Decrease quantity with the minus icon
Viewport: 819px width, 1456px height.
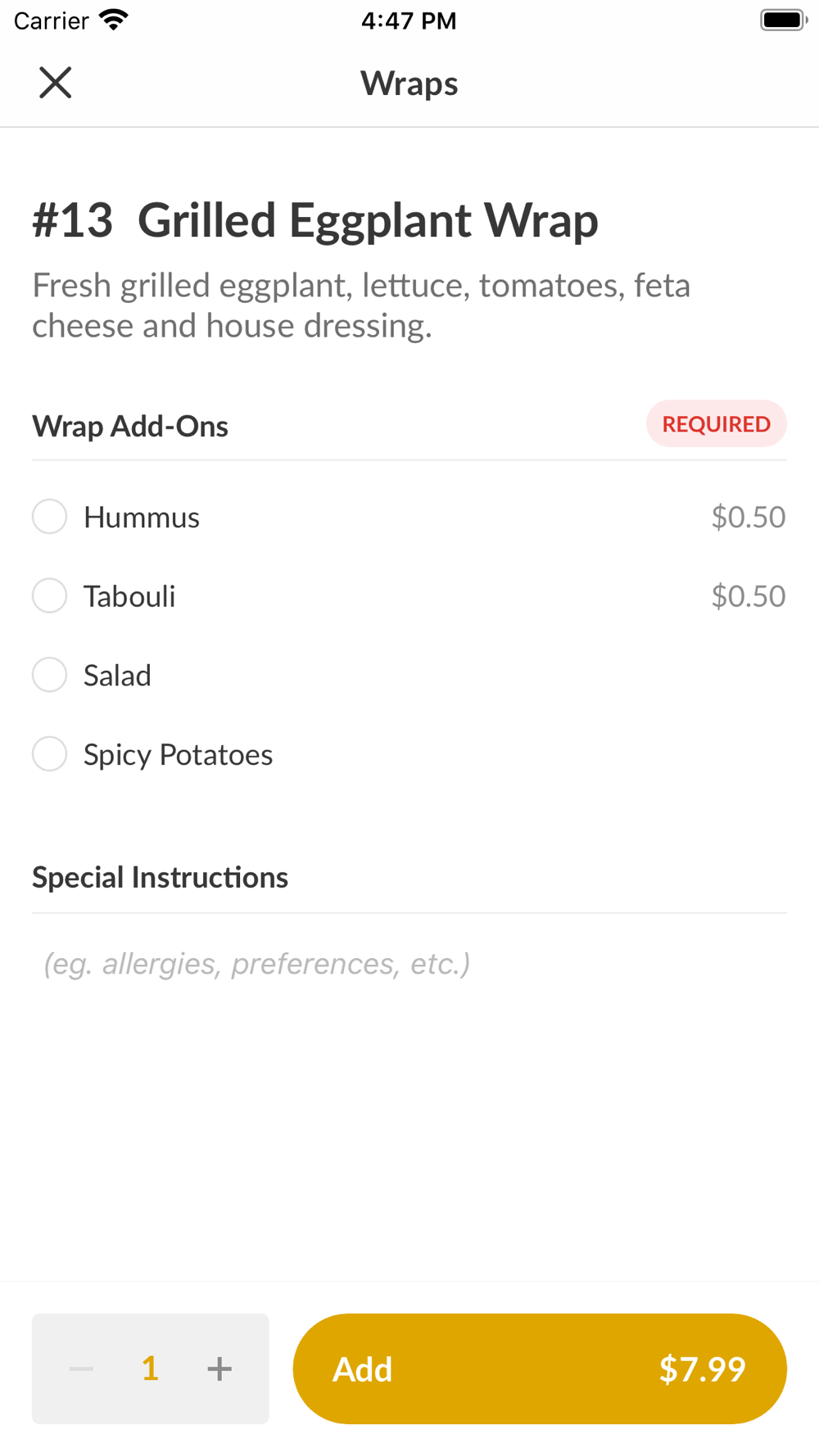81,1368
